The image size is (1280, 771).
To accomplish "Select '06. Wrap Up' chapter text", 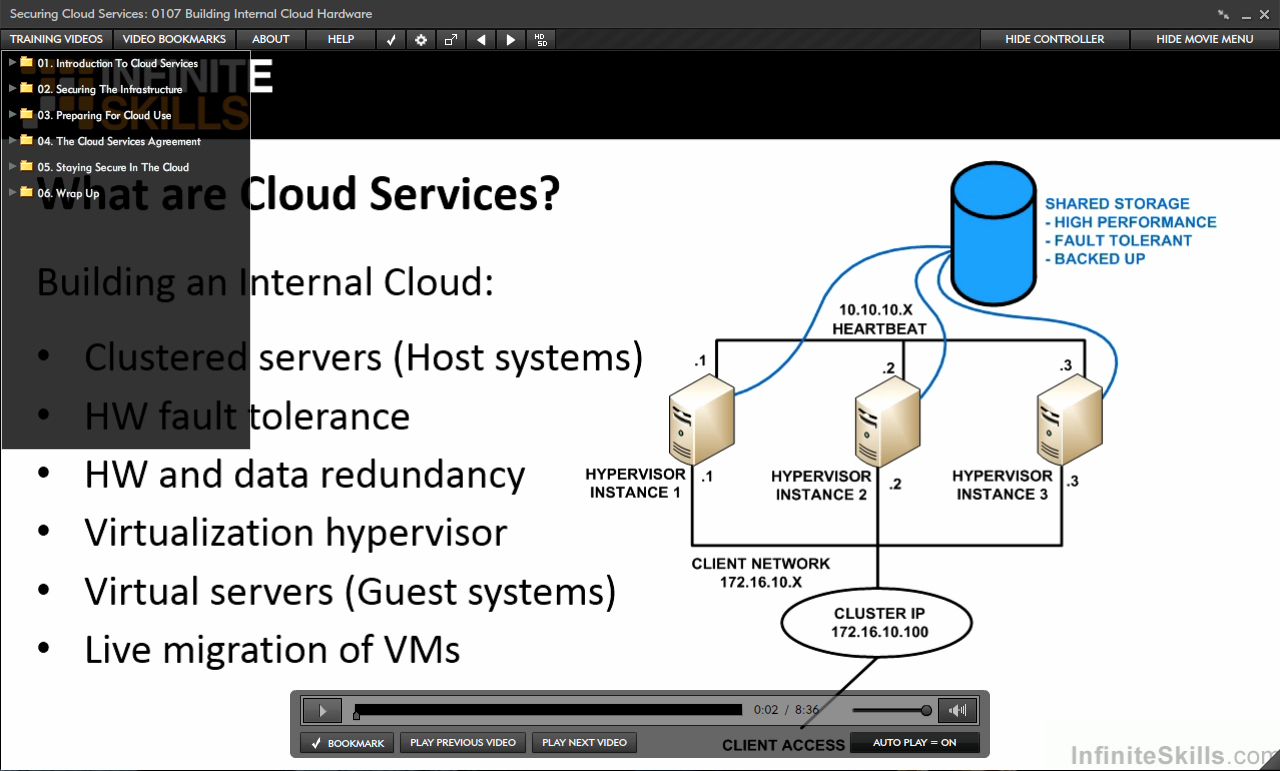I will pos(68,193).
